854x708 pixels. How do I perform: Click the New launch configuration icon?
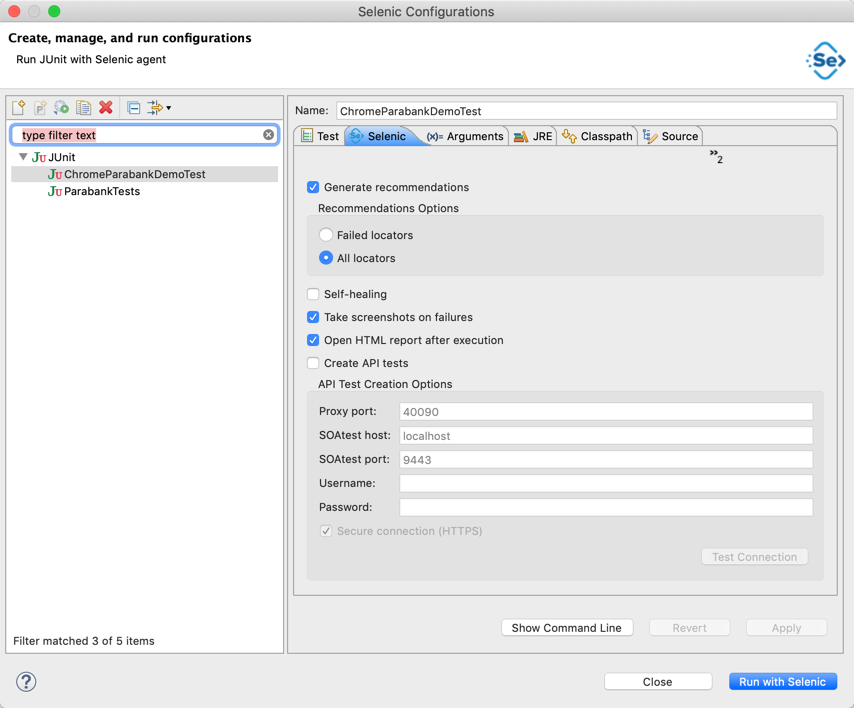pos(19,107)
